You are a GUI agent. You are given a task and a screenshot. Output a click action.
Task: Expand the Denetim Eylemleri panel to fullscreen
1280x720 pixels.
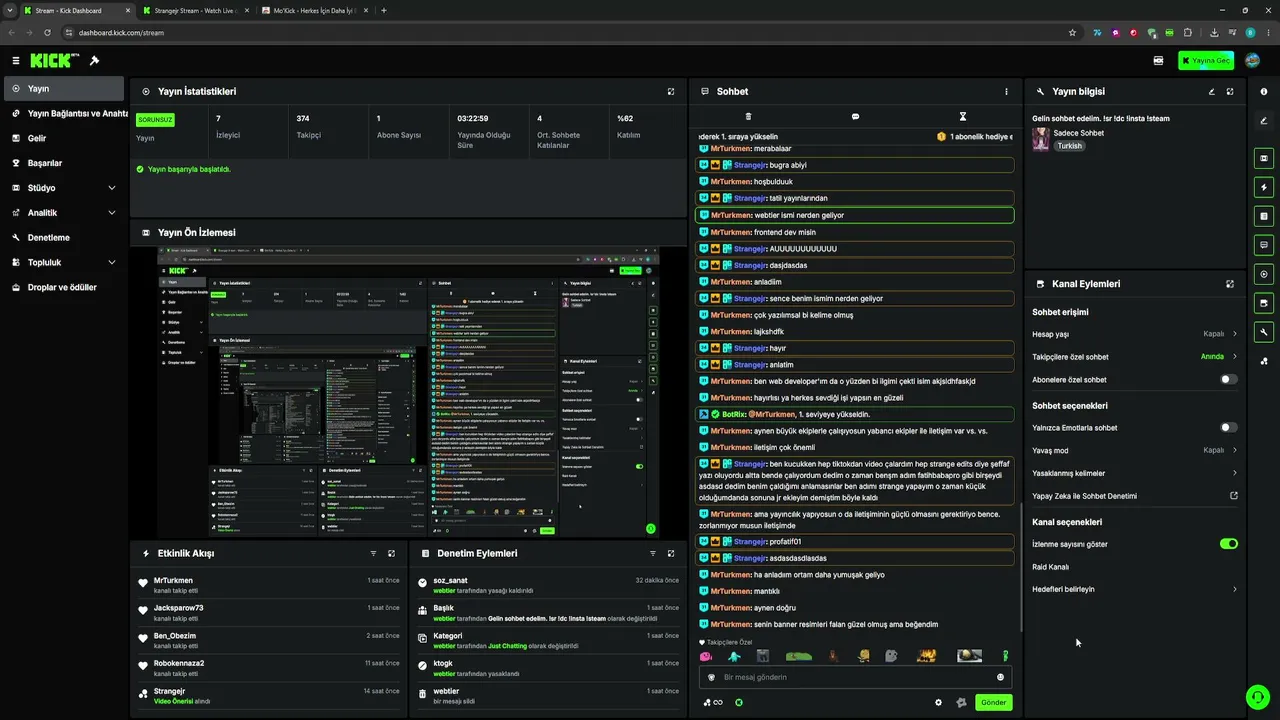tap(671, 553)
